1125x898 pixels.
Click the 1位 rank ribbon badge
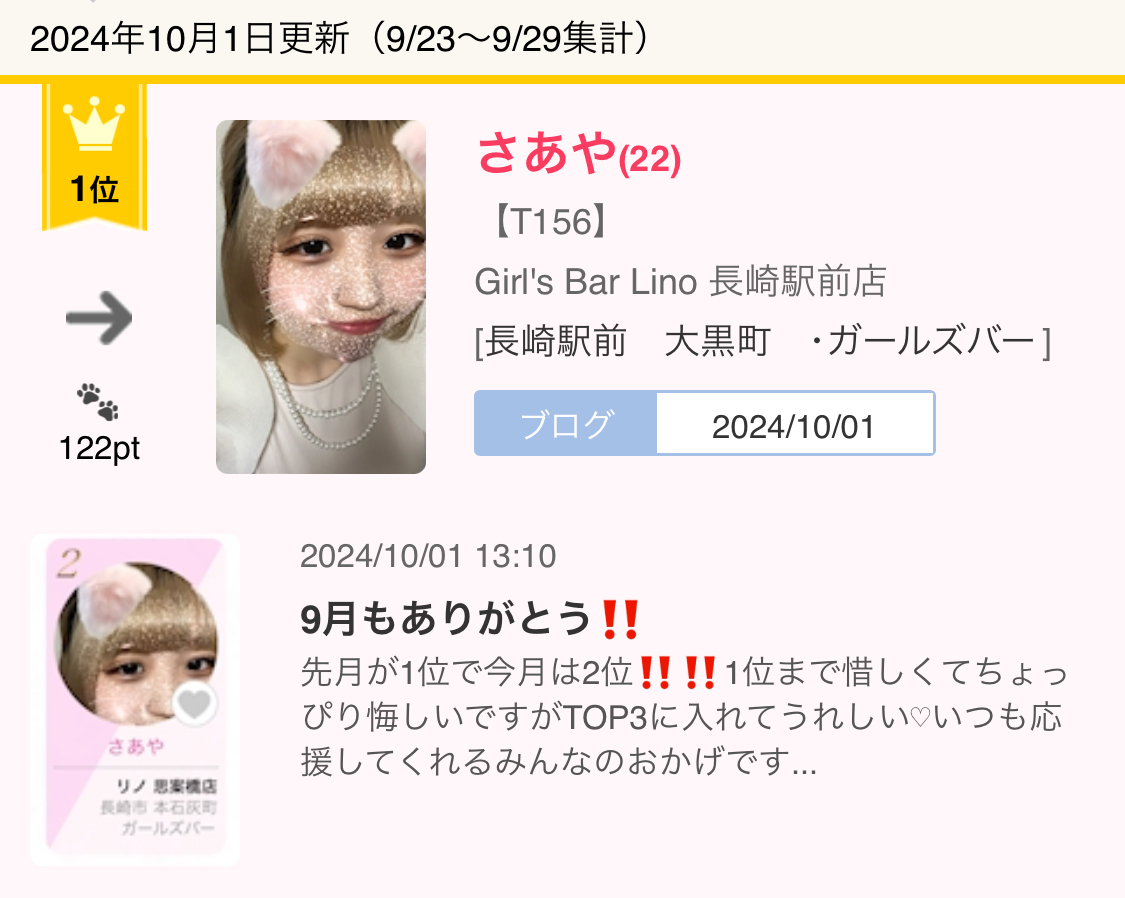(95, 158)
